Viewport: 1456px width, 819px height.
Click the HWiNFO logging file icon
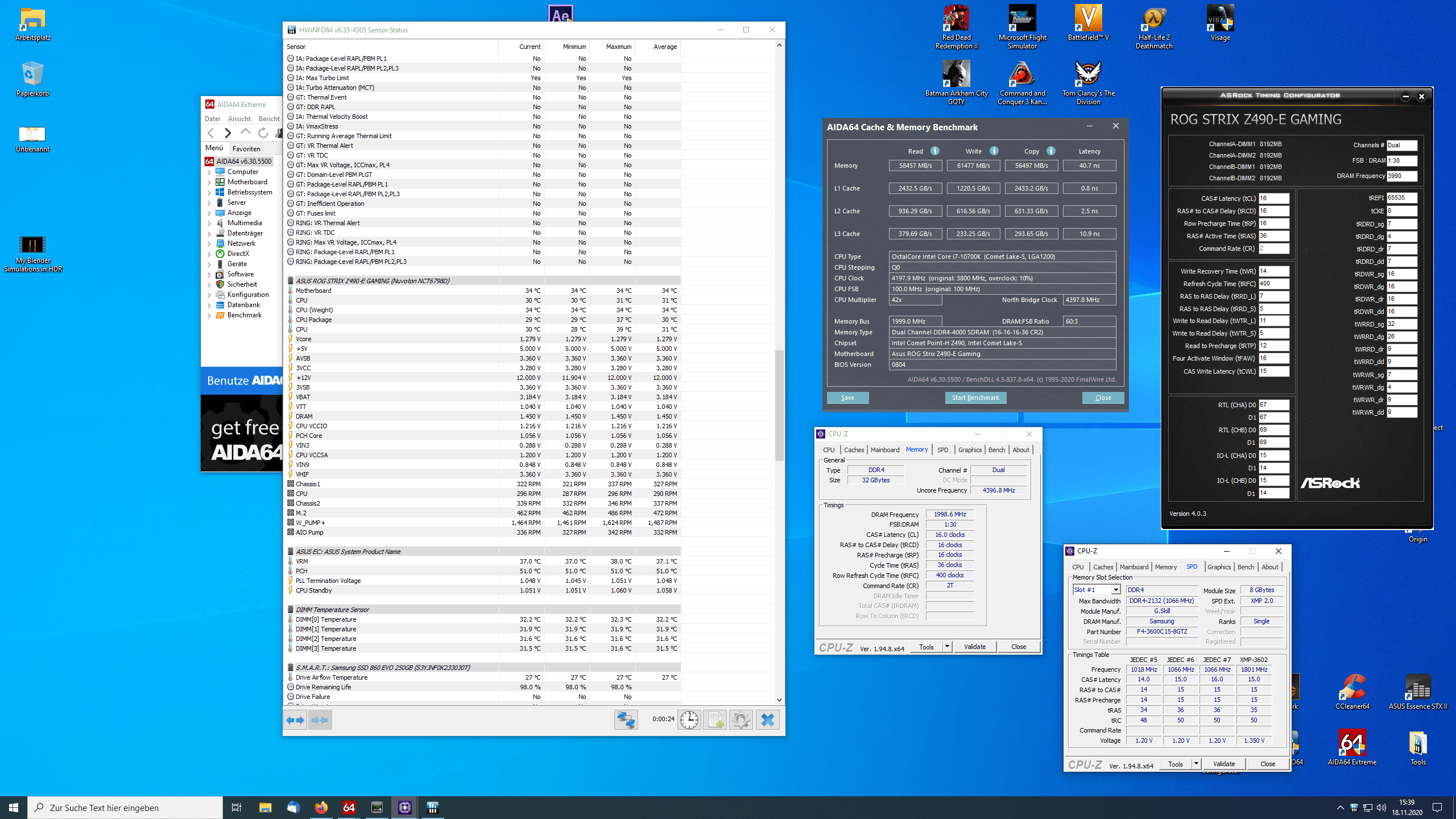pyautogui.click(x=715, y=720)
